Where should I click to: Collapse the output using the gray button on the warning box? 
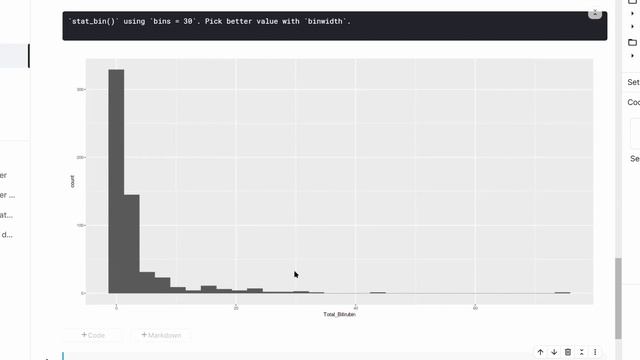595,13
